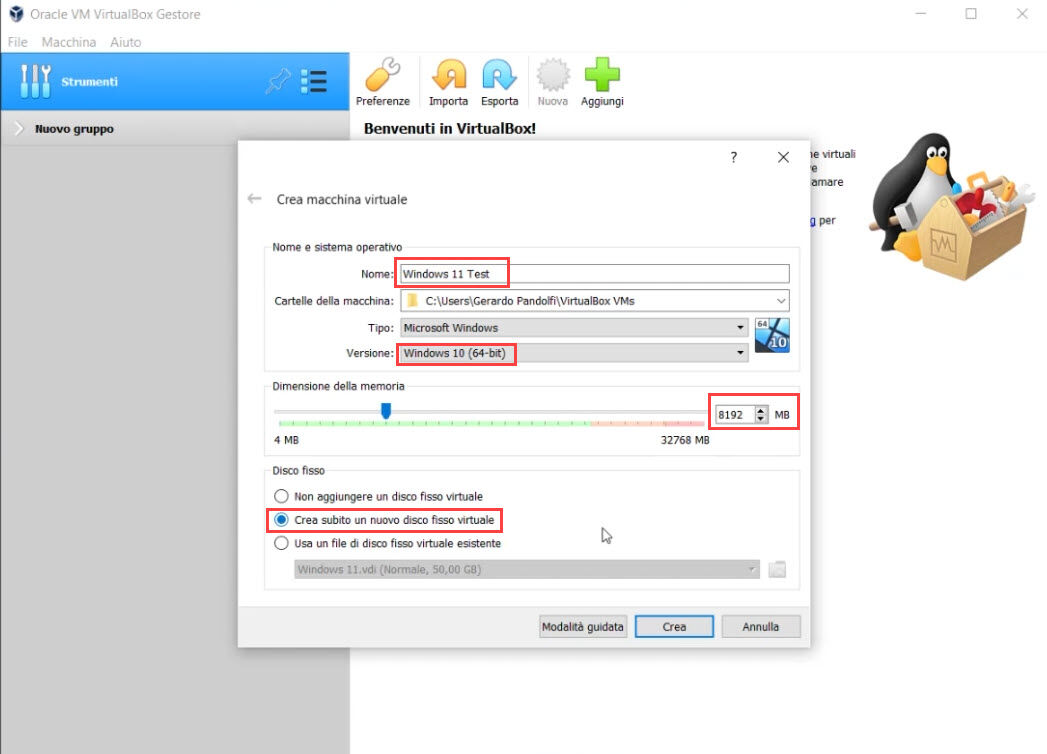Select 'Crea subito un nuovo disco' option

pyautogui.click(x=281, y=520)
